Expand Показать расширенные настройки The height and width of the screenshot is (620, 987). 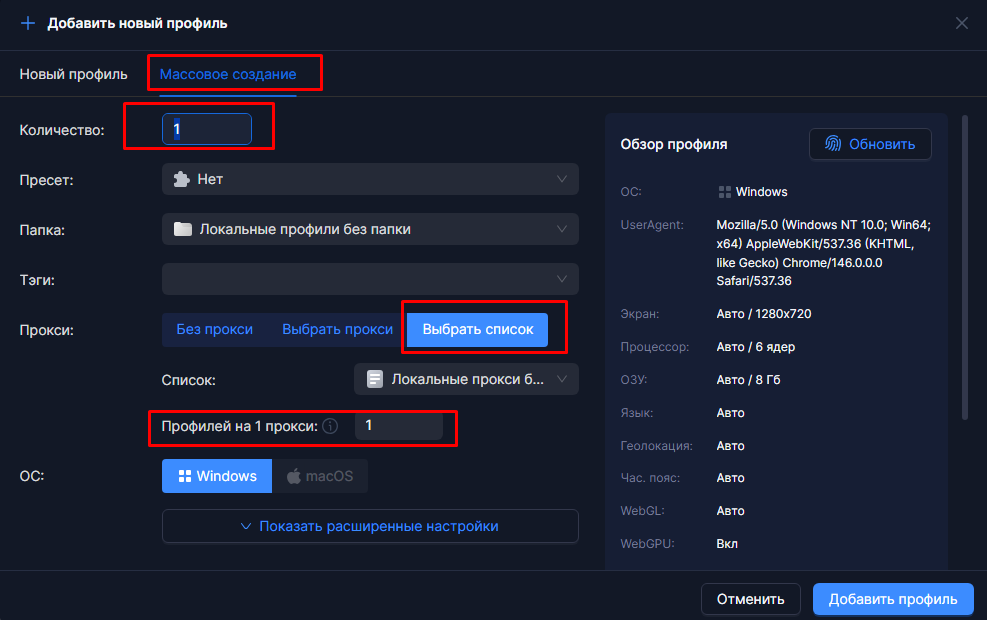[370, 526]
